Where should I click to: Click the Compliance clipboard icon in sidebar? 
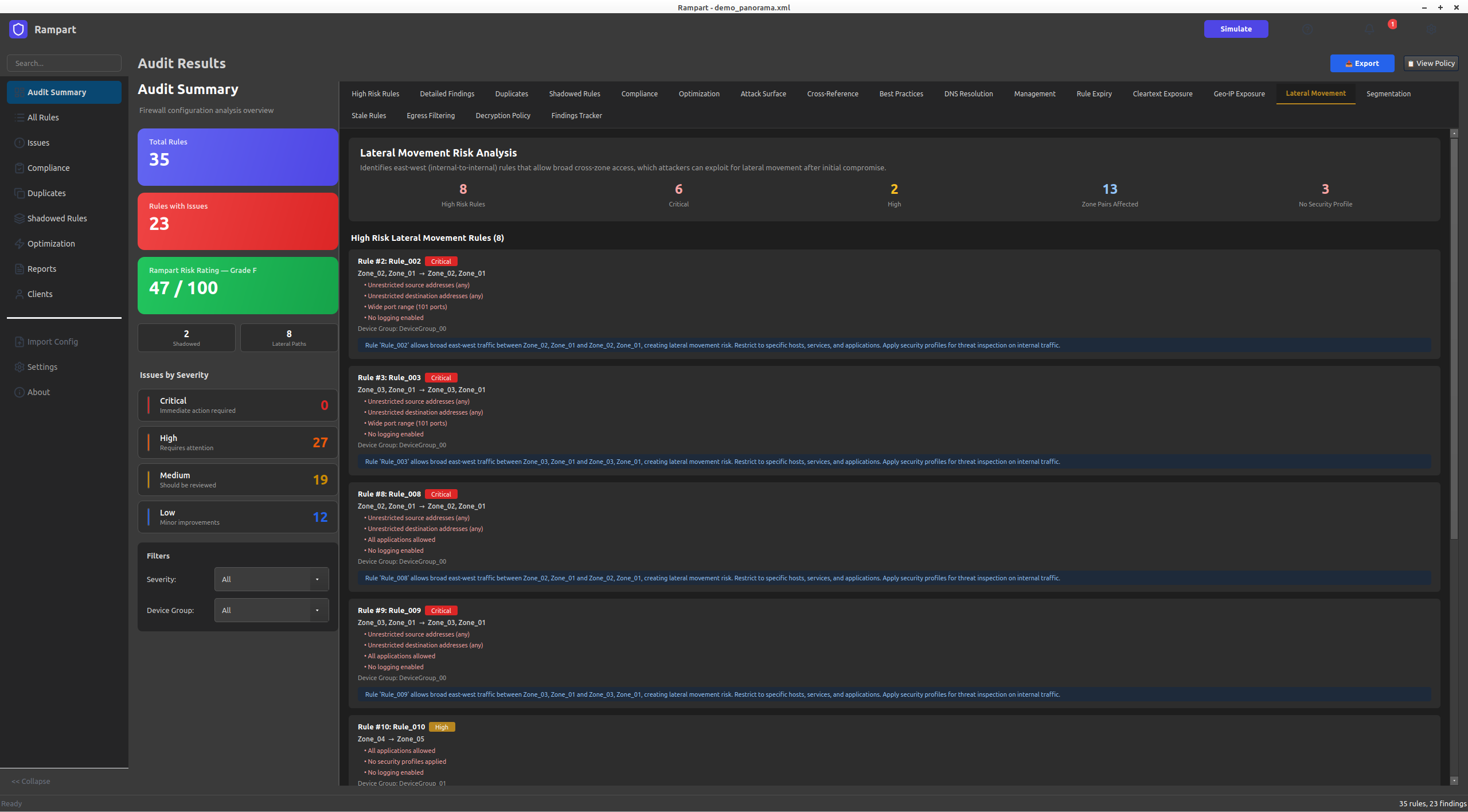pos(19,168)
